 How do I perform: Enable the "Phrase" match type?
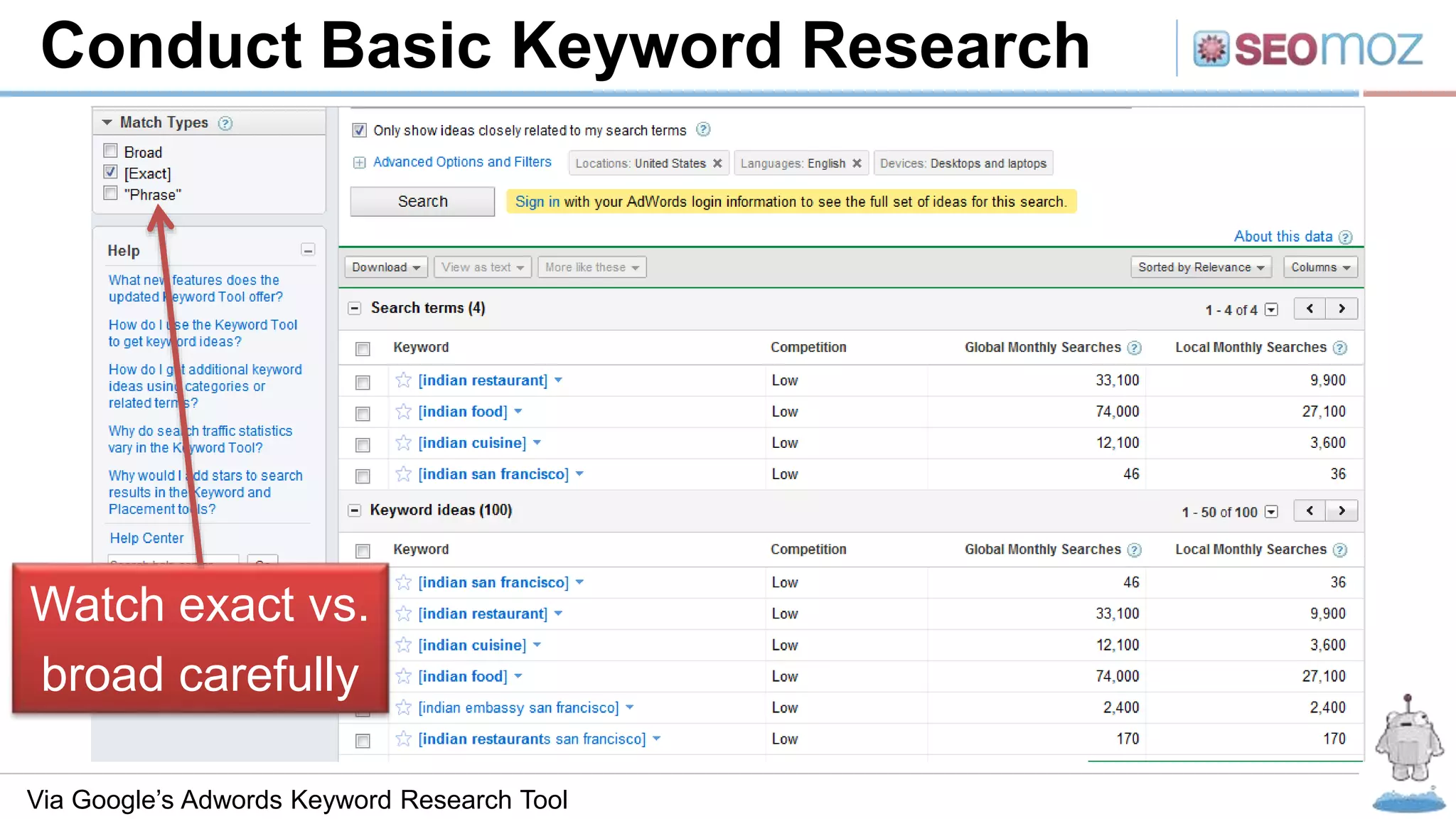pyautogui.click(x=110, y=193)
